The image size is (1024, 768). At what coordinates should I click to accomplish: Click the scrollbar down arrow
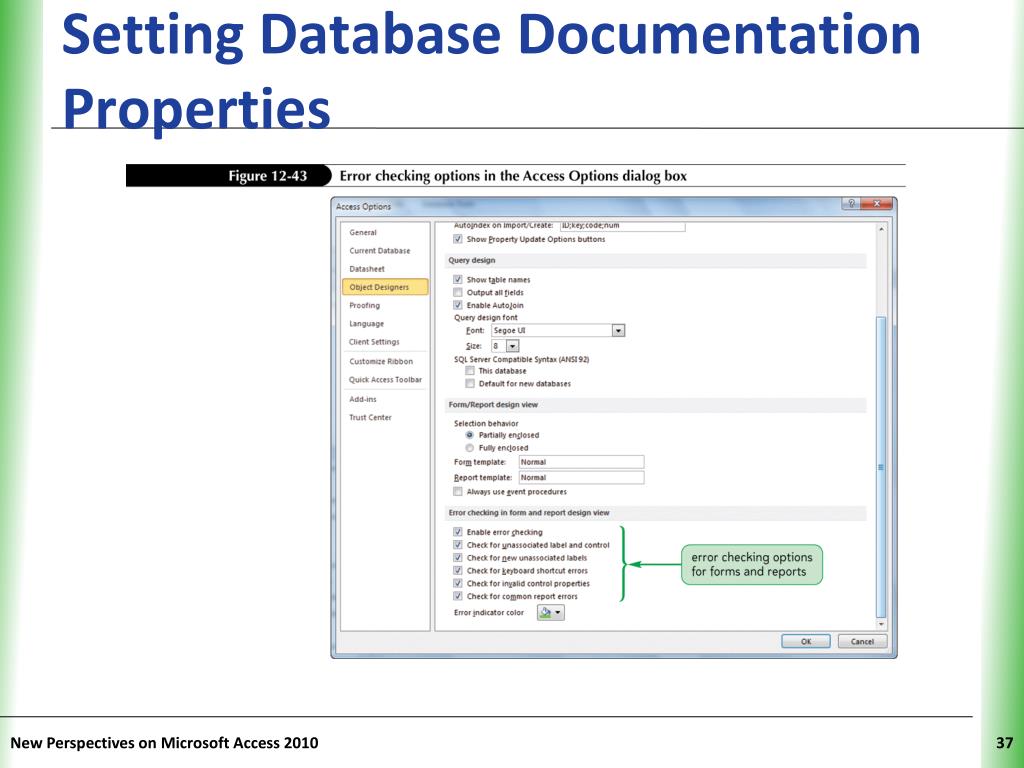881,624
